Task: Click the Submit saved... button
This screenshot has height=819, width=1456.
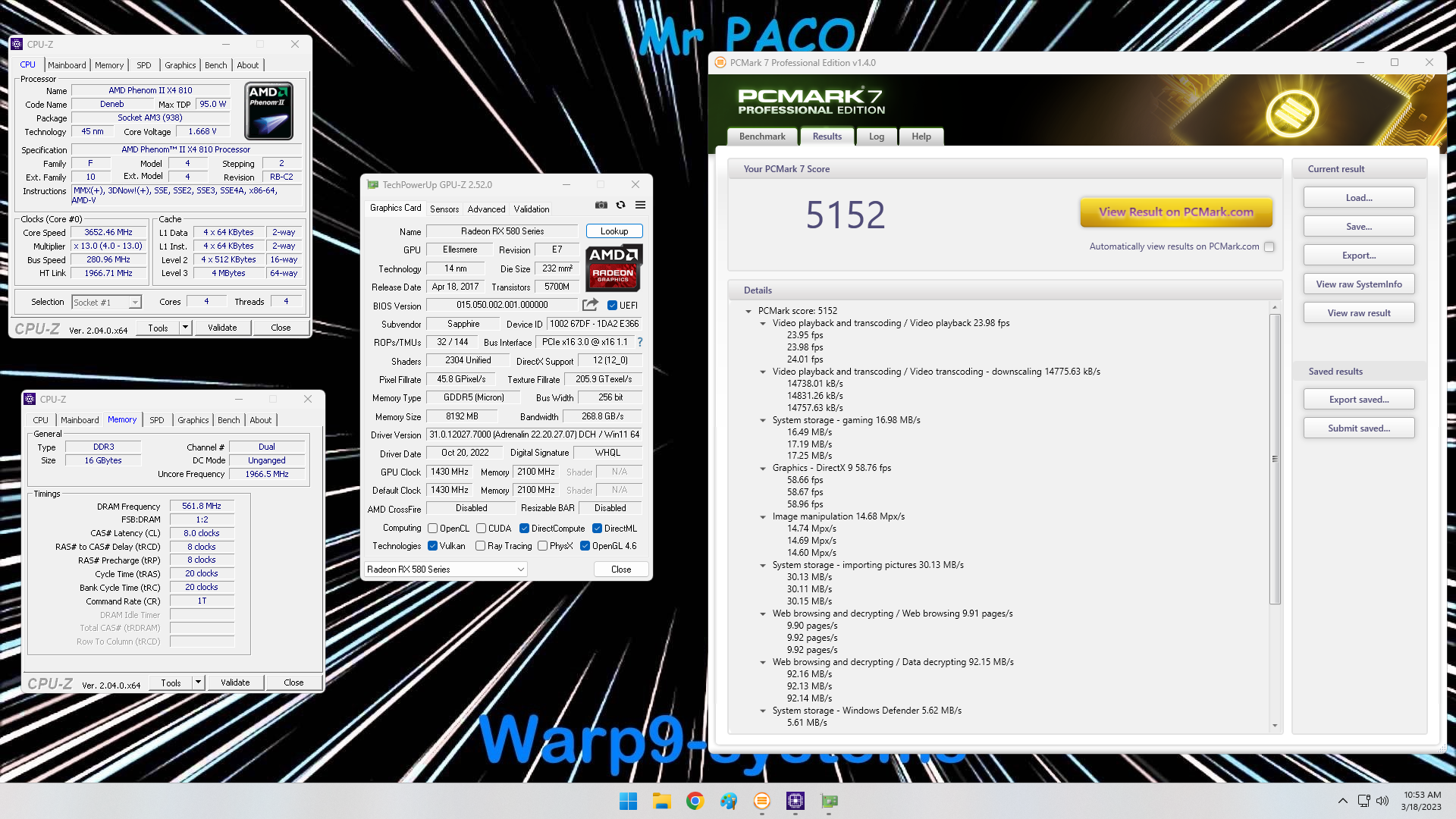Action: (x=1359, y=428)
